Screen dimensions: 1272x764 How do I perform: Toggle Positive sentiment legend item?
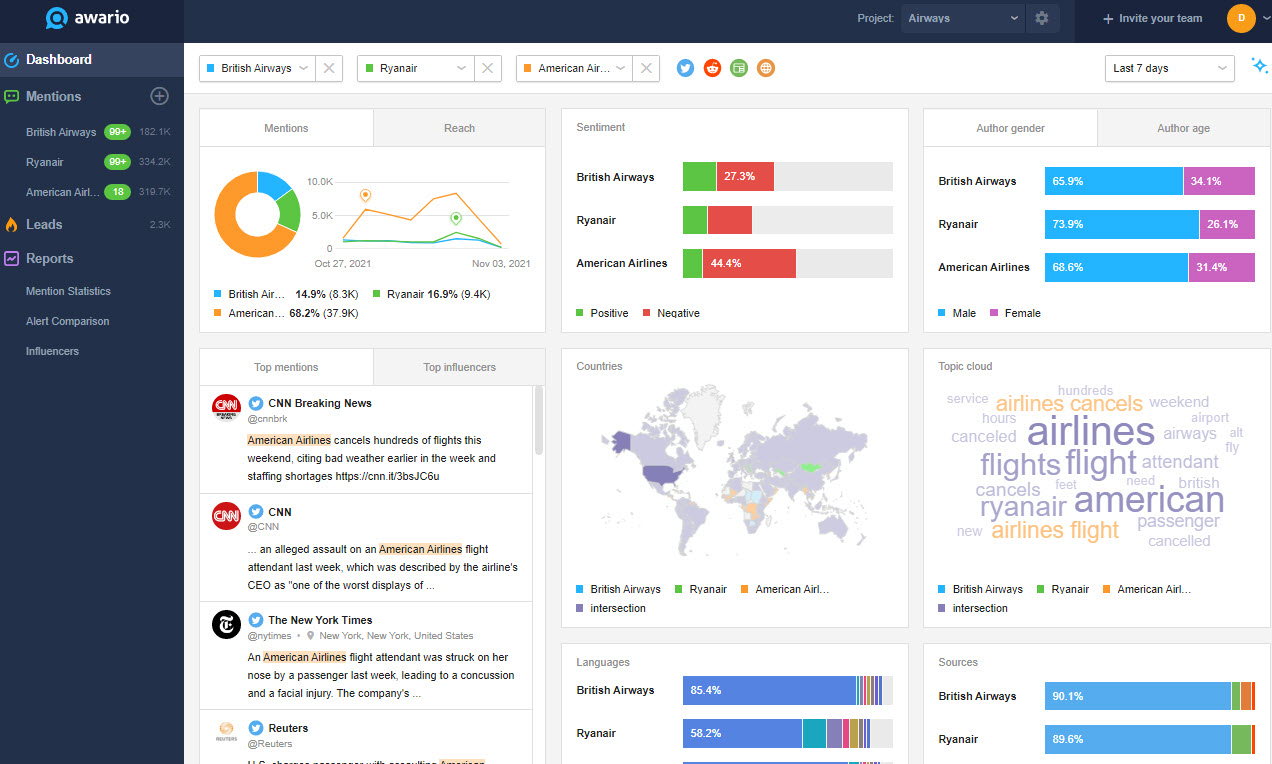tap(602, 313)
